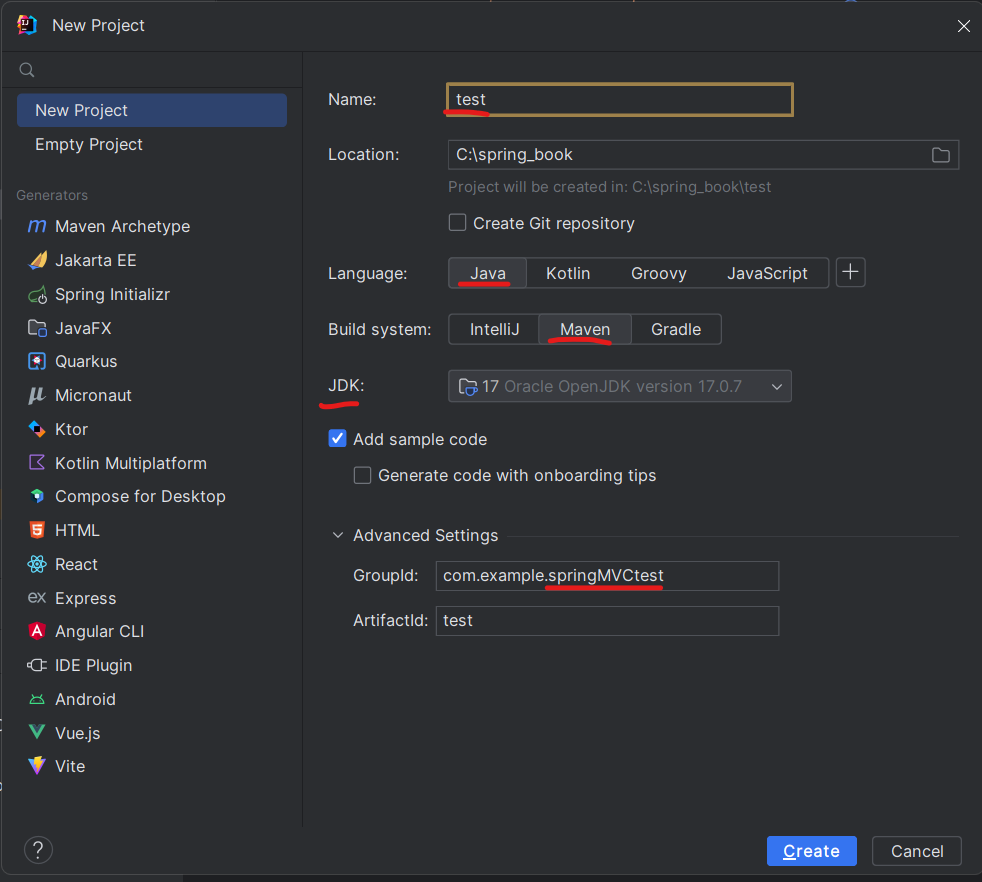982x882 pixels.
Task: Select the Android generator label
Action: tap(85, 699)
